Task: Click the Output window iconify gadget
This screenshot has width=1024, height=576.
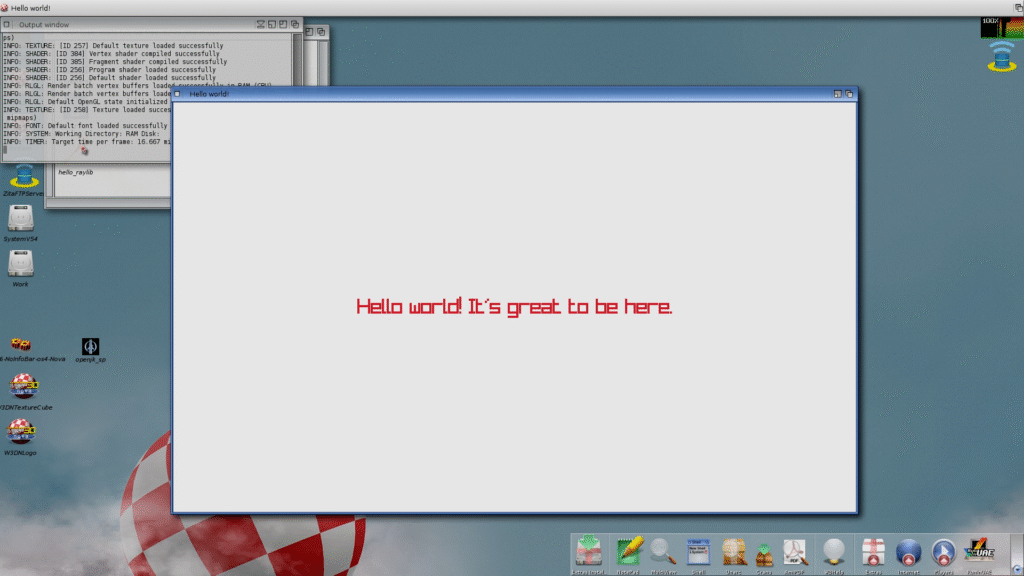Action: [261, 24]
